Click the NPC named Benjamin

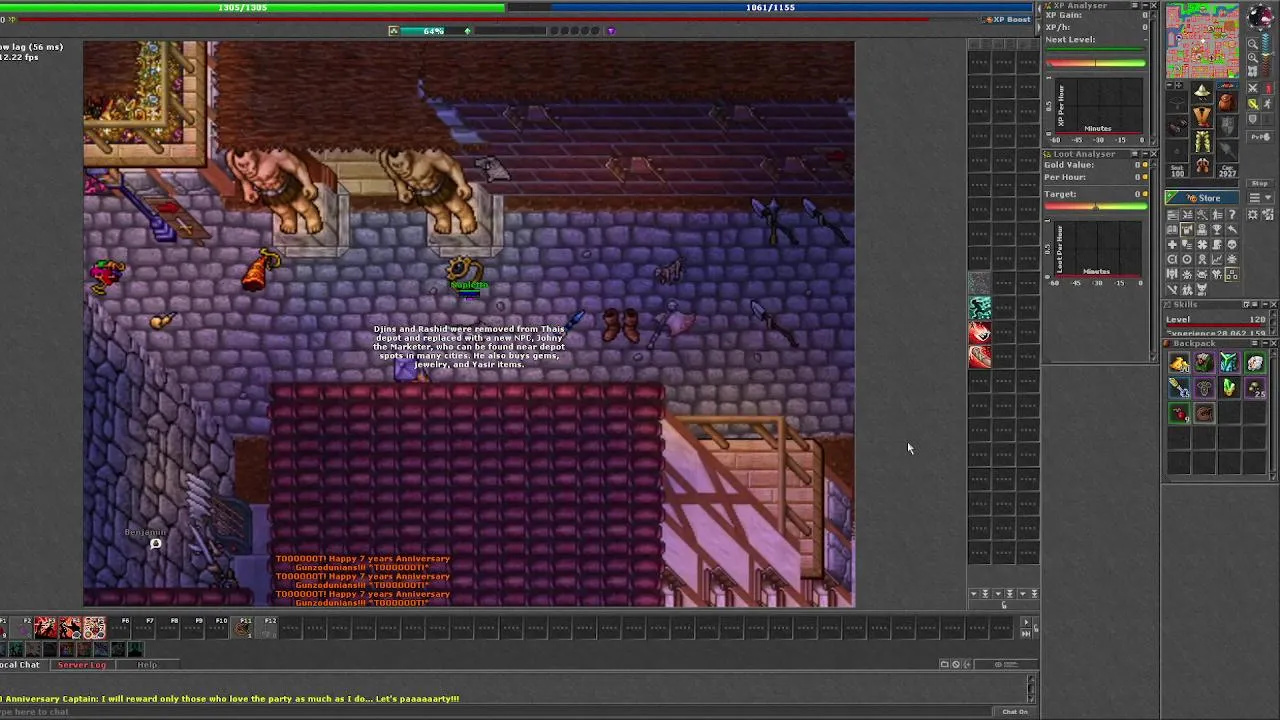click(145, 532)
